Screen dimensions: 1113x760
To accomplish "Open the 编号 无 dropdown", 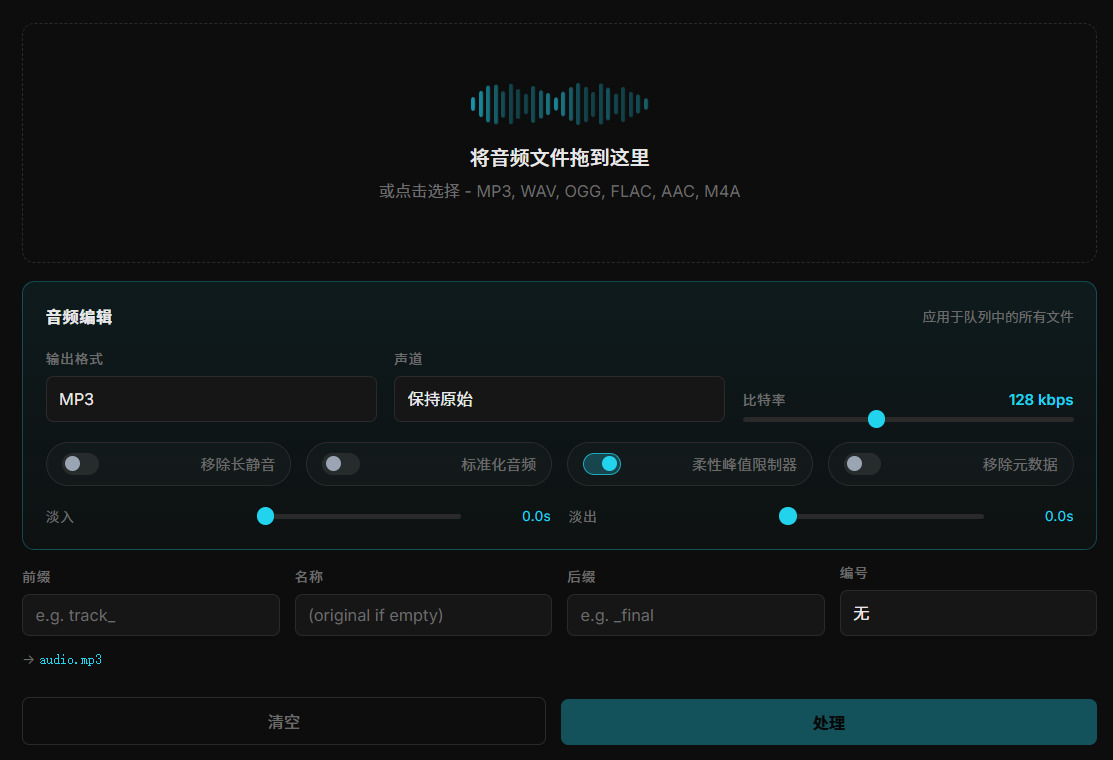I will pyautogui.click(x=968, y=613).
